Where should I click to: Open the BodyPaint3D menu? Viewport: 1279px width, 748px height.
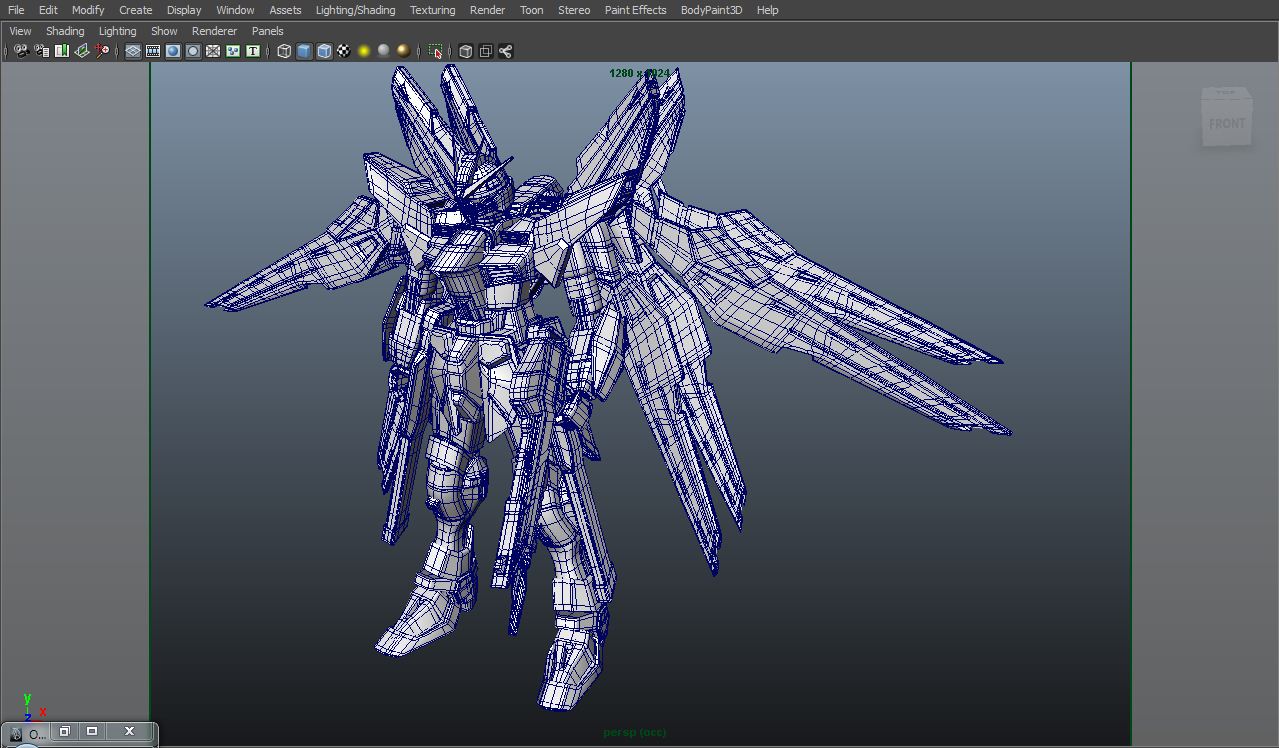coord(711,10)
